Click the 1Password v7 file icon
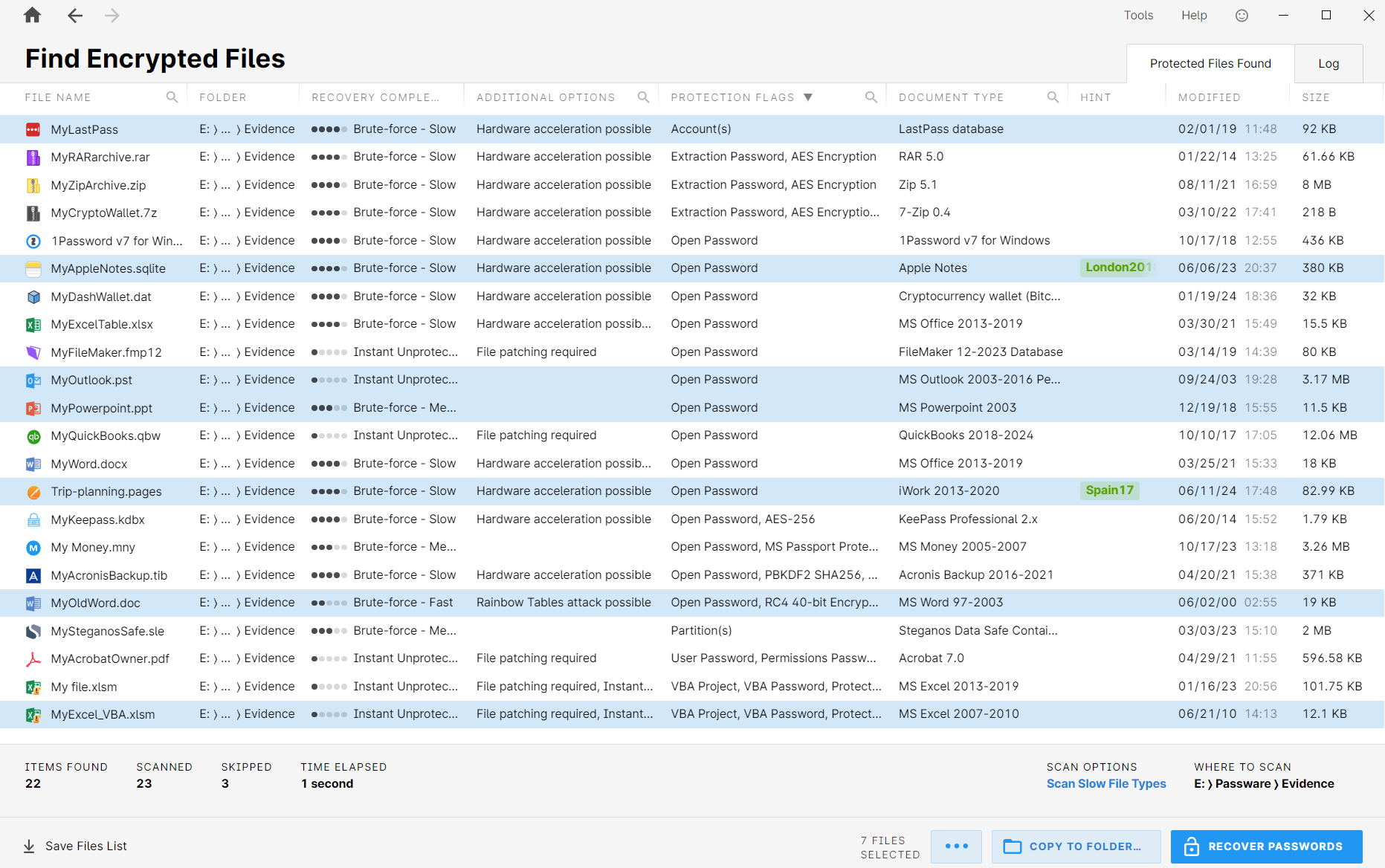The image size is (1385, 868). 33,241
